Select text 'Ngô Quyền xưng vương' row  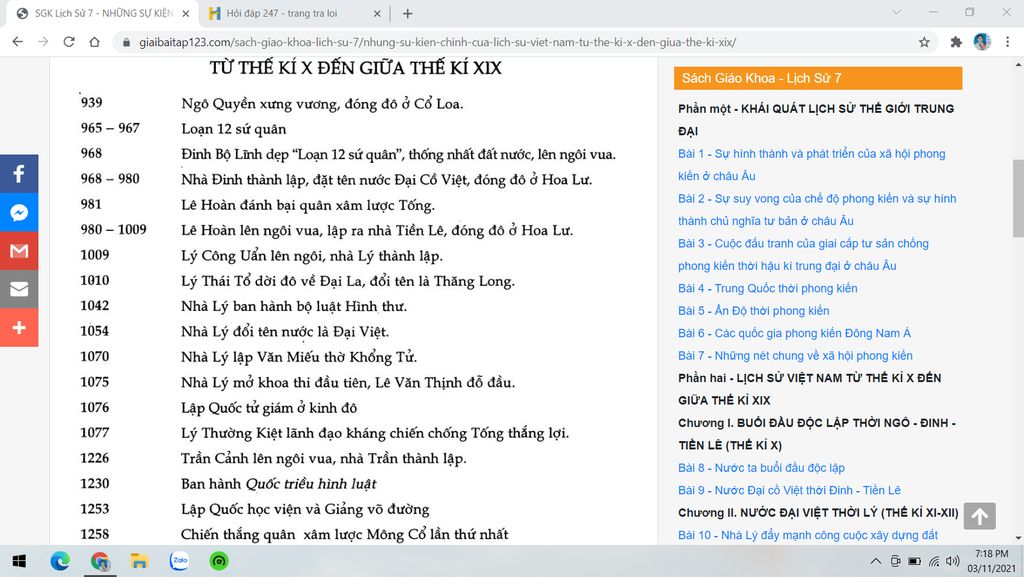click(322, 103)
